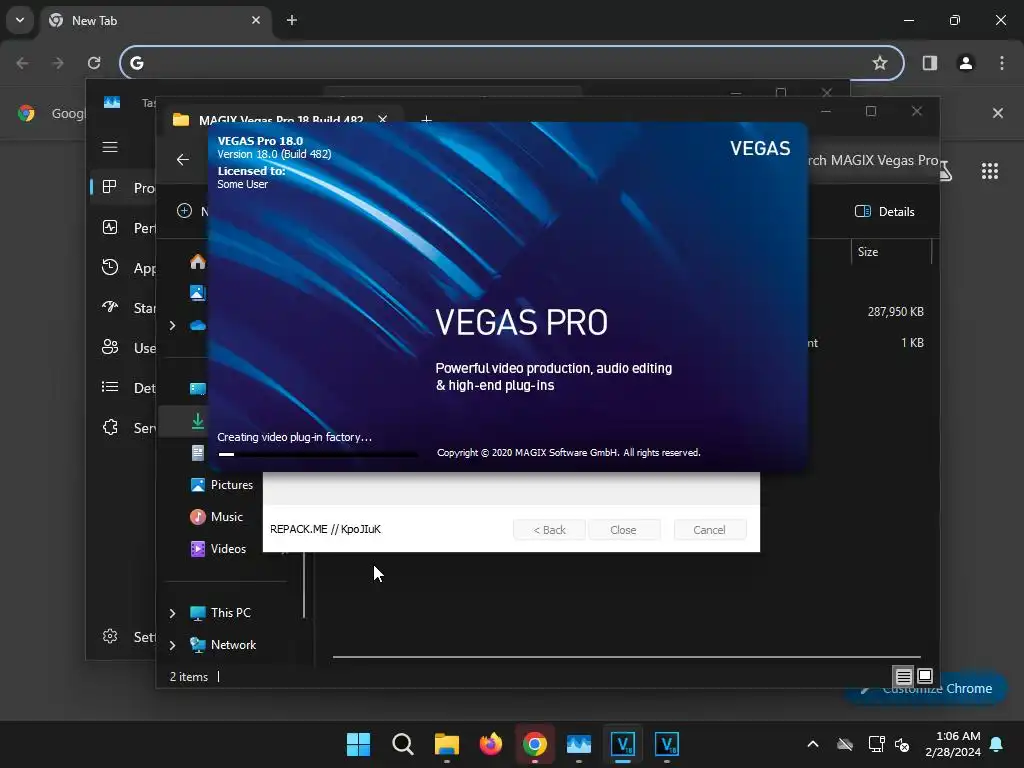Add a new Chrome tab
The height and width of the screenshot is (768, 1024).
click(x=292, y=20)
